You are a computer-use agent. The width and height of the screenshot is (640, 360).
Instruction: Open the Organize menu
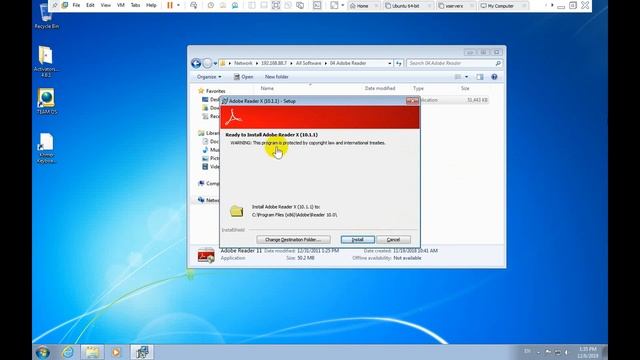tap(209, 77)
